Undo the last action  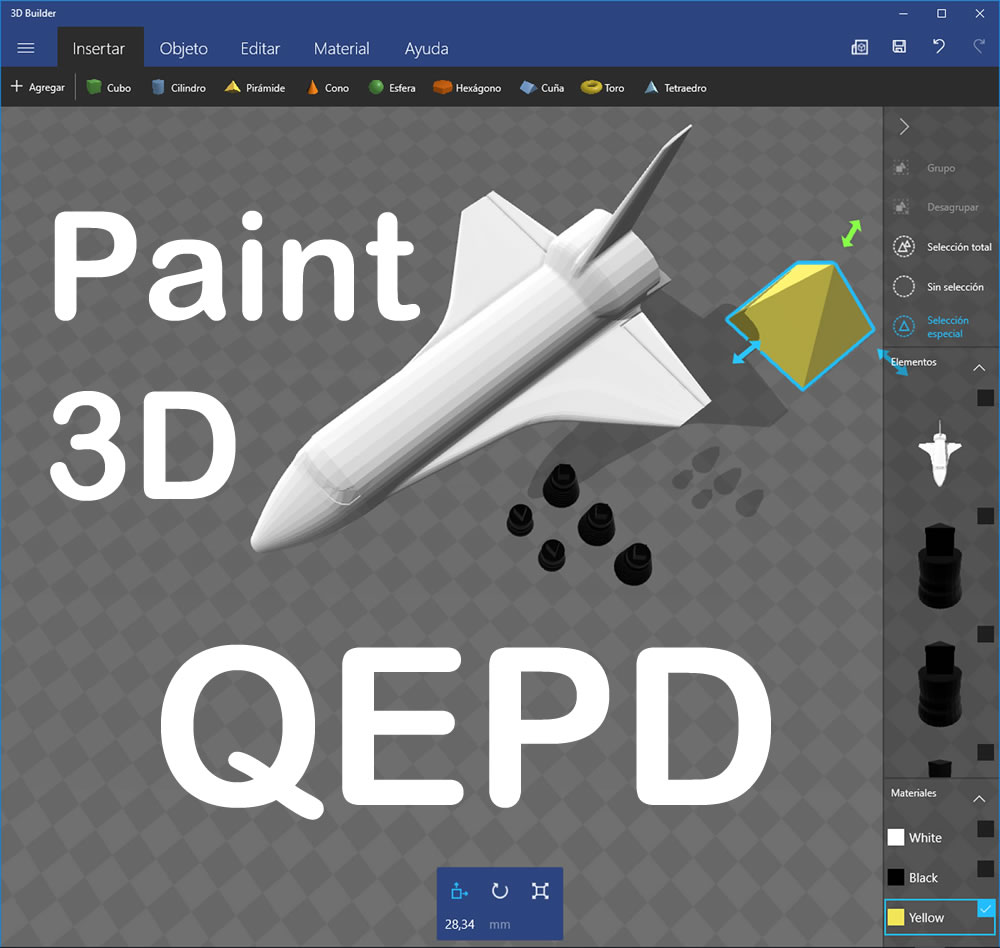point(939,47)
